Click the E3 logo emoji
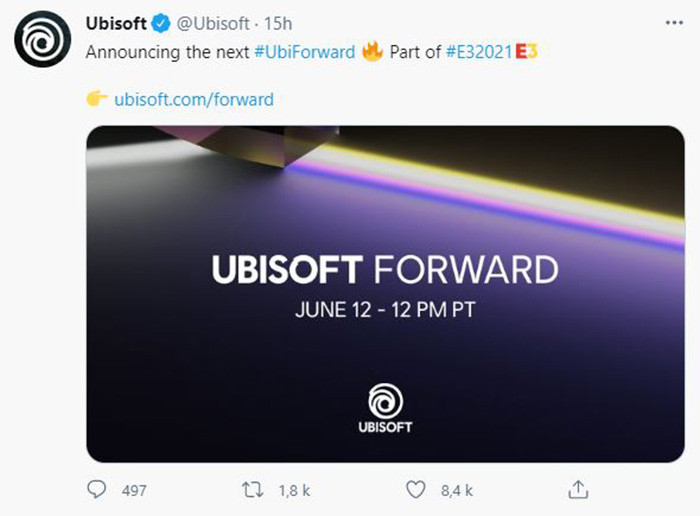 pos(526,52)
